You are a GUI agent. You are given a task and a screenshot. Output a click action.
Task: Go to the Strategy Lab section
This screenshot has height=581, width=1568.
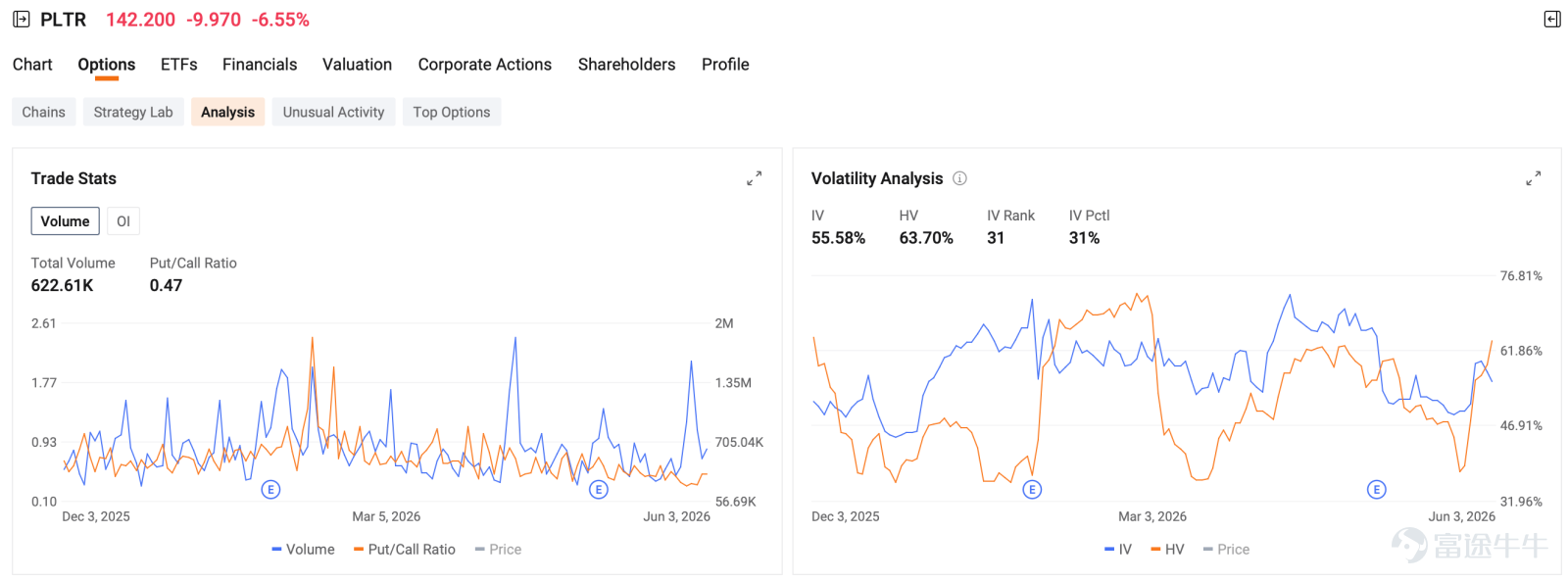(x=133, y=112)
